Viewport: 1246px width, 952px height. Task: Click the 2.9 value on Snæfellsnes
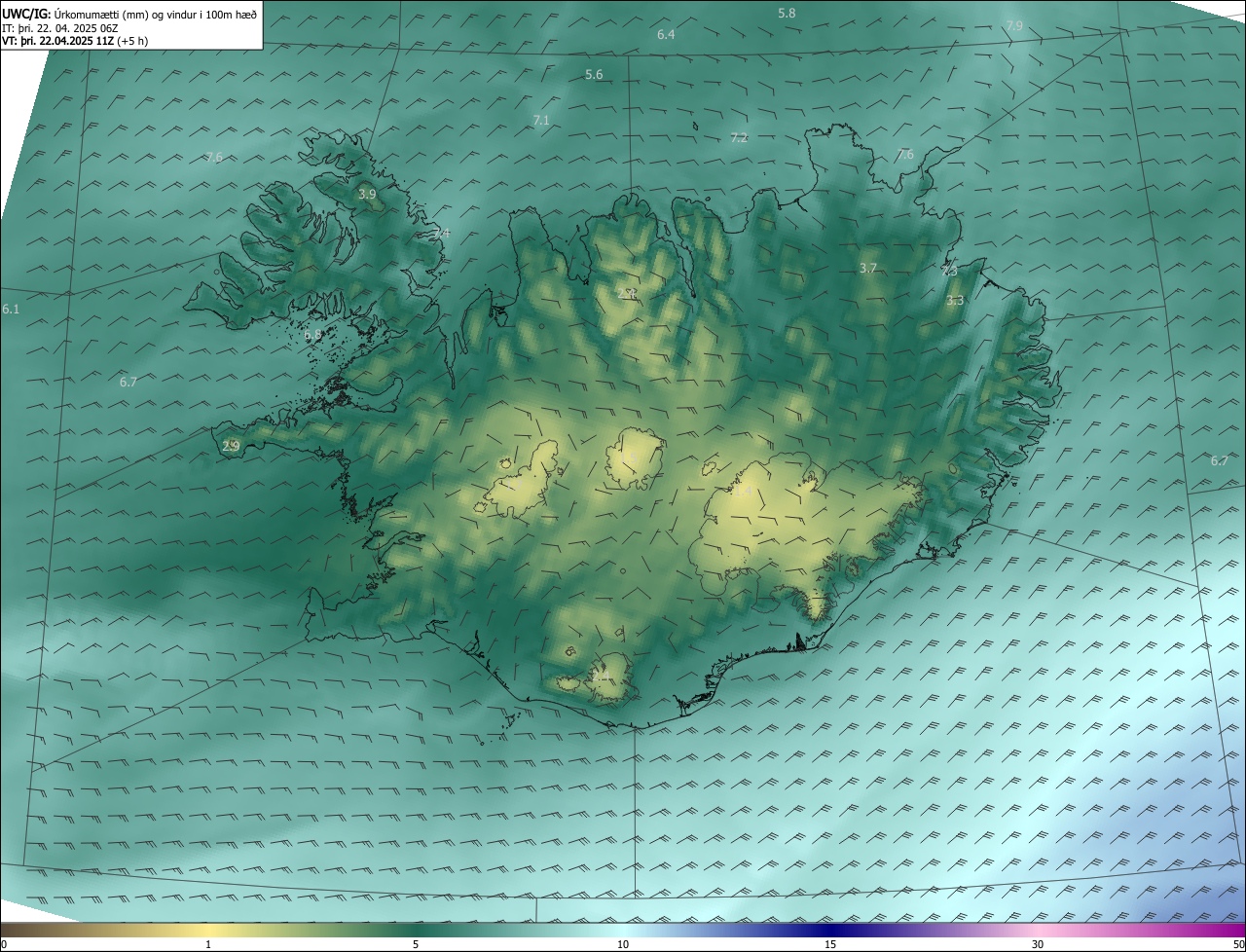pos(231,446)
